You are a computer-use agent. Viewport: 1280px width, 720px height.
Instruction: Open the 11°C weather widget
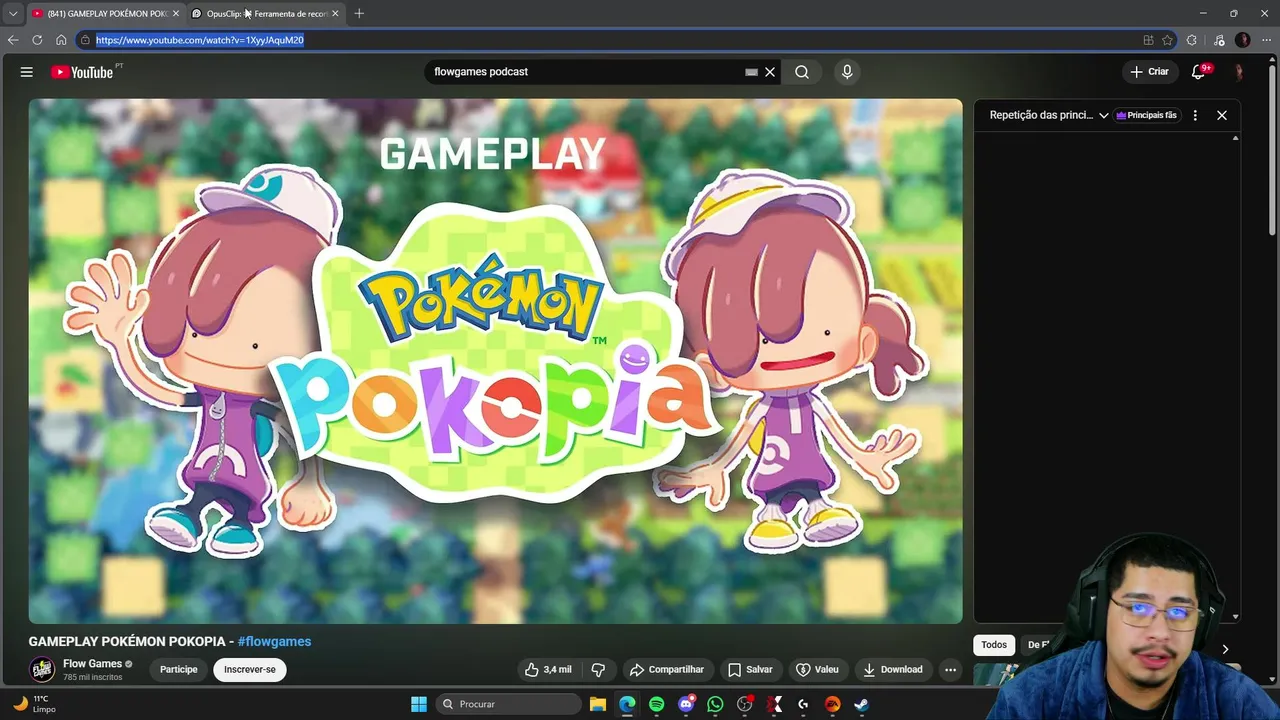(34, 704)
